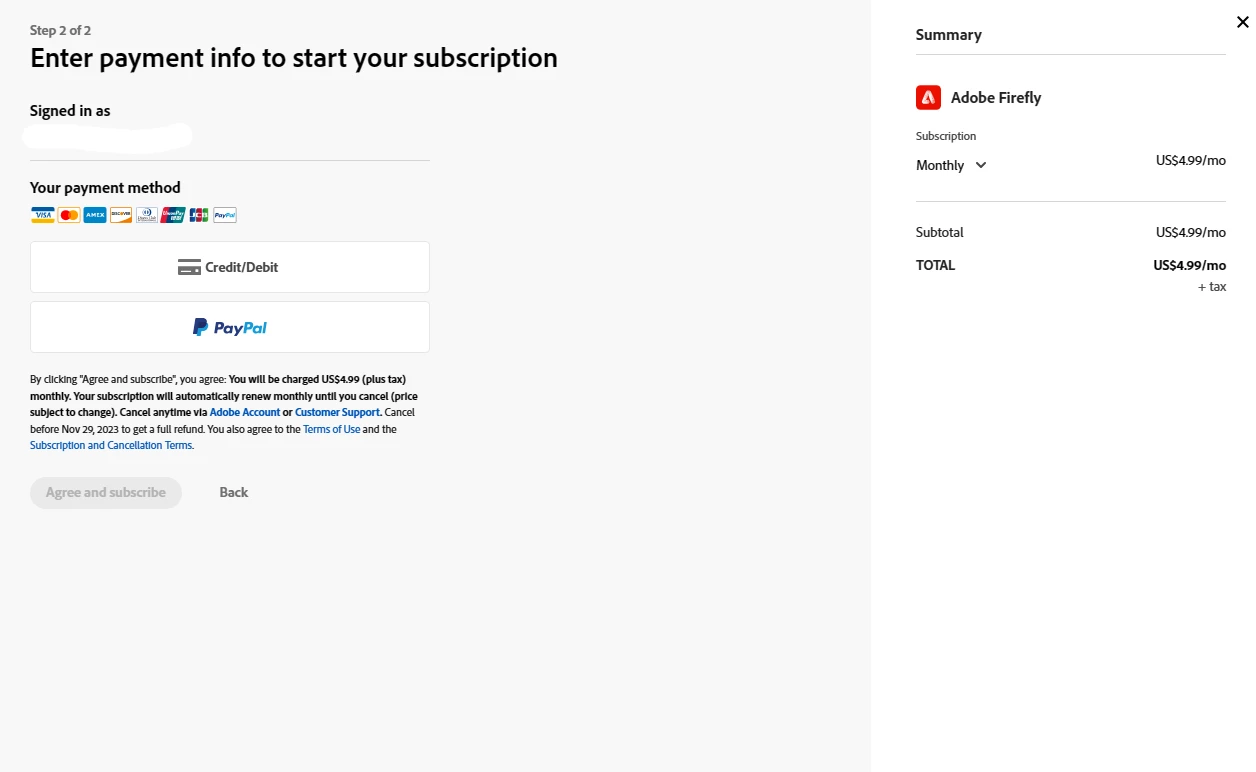1256x772 pixels.
Task: Click the Visa card icon
Action: click(42, 215)
